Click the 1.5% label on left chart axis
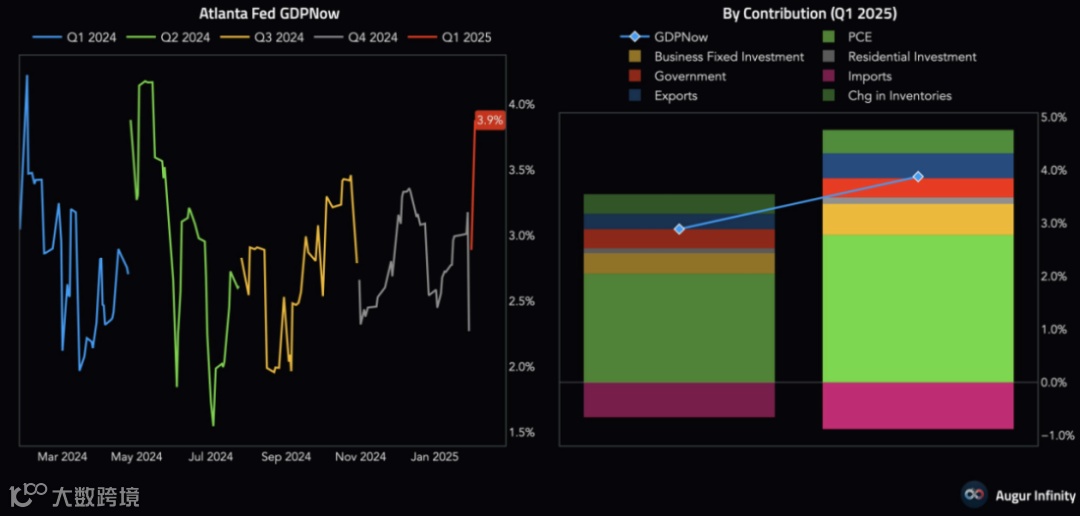 [521, 433]
